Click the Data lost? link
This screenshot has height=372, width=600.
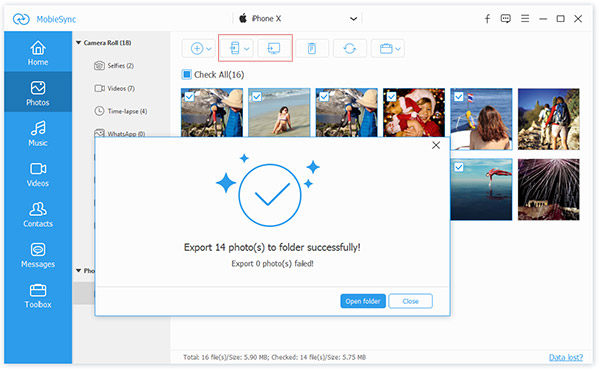pos(566,357)
